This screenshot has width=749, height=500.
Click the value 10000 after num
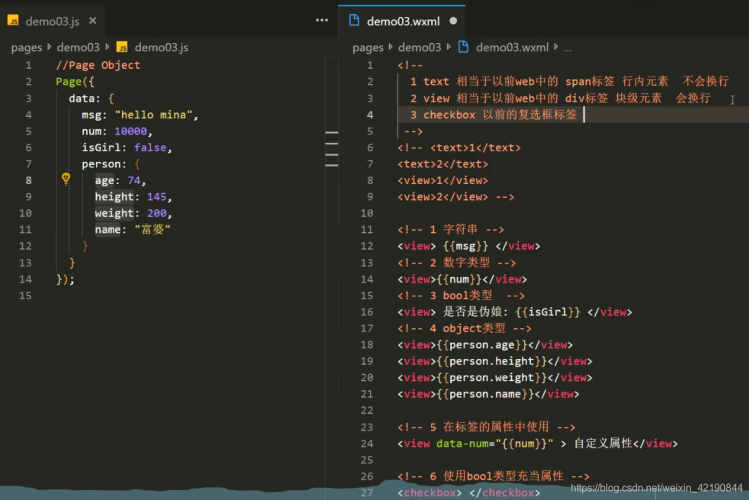coord(130,131)
